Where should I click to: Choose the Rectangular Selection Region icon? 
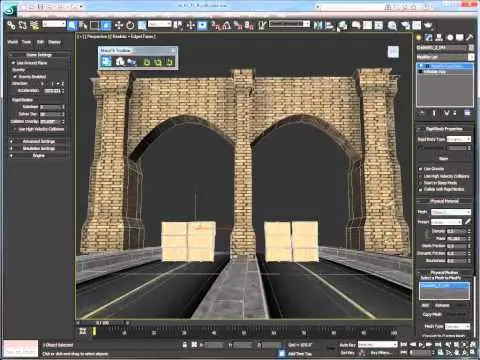click(95, 25)
